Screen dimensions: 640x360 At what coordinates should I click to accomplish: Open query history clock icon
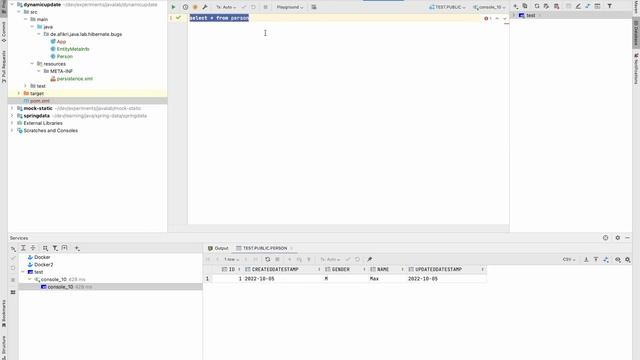[185, 7]
